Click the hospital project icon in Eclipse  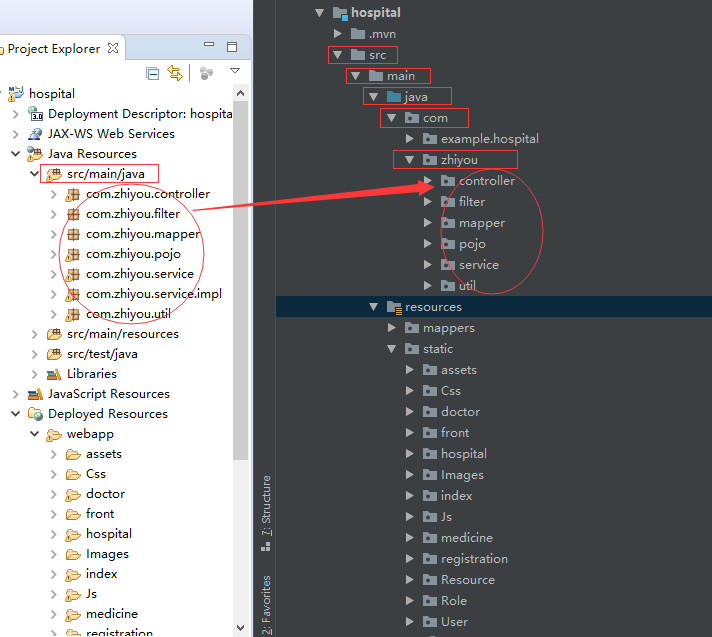point(15,94)
